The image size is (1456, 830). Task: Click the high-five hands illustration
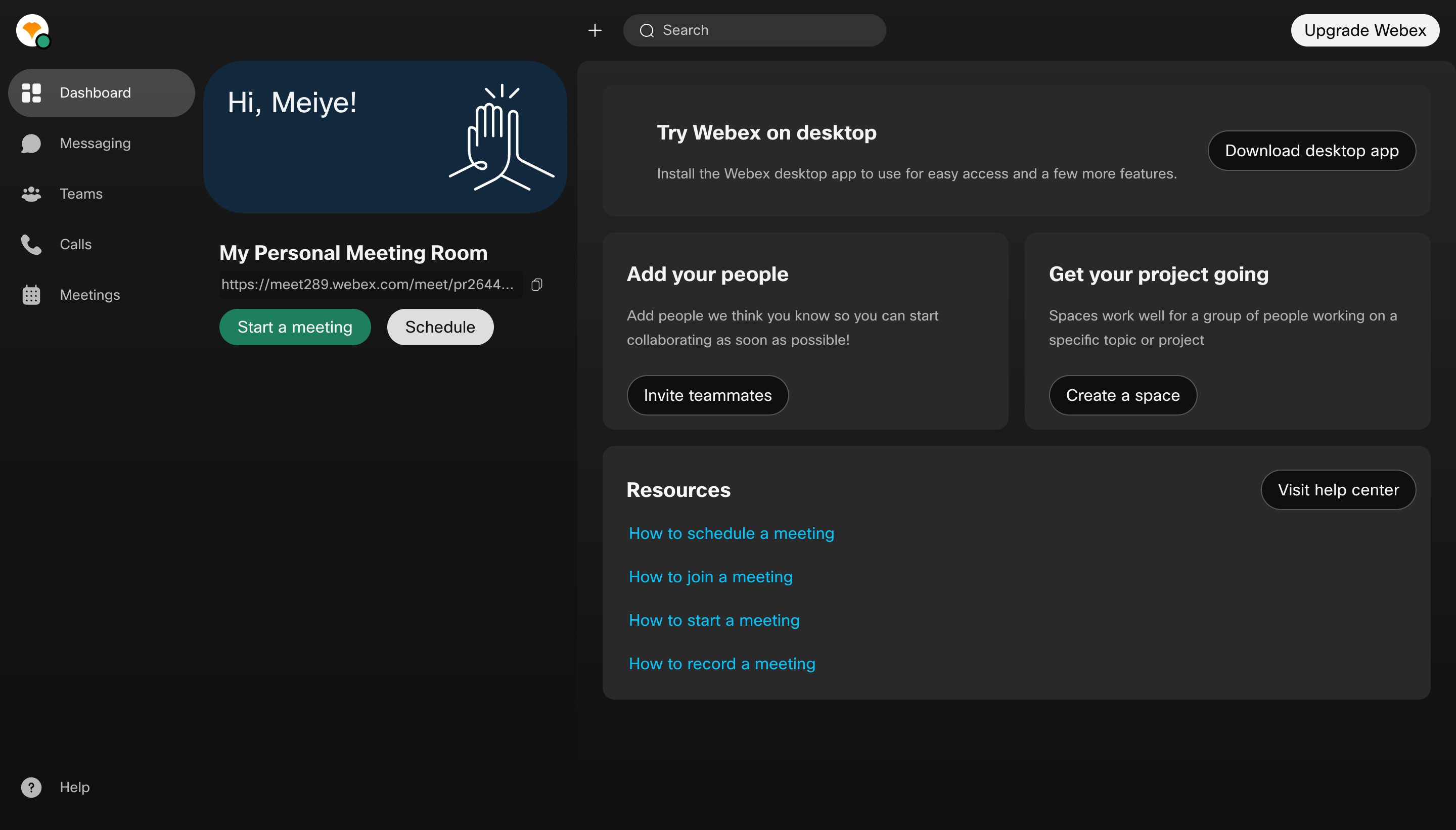tap(501, 137)
